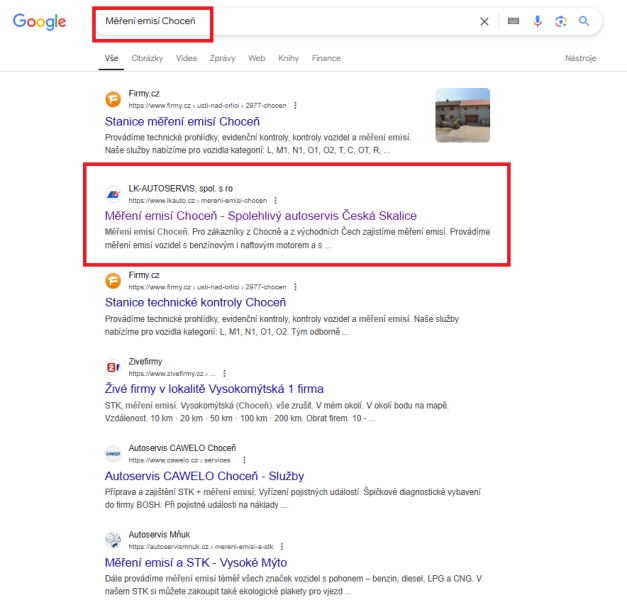627x600 pixels.
Task: Start voice search with the microphone icon
Action: tap(537, 21)
